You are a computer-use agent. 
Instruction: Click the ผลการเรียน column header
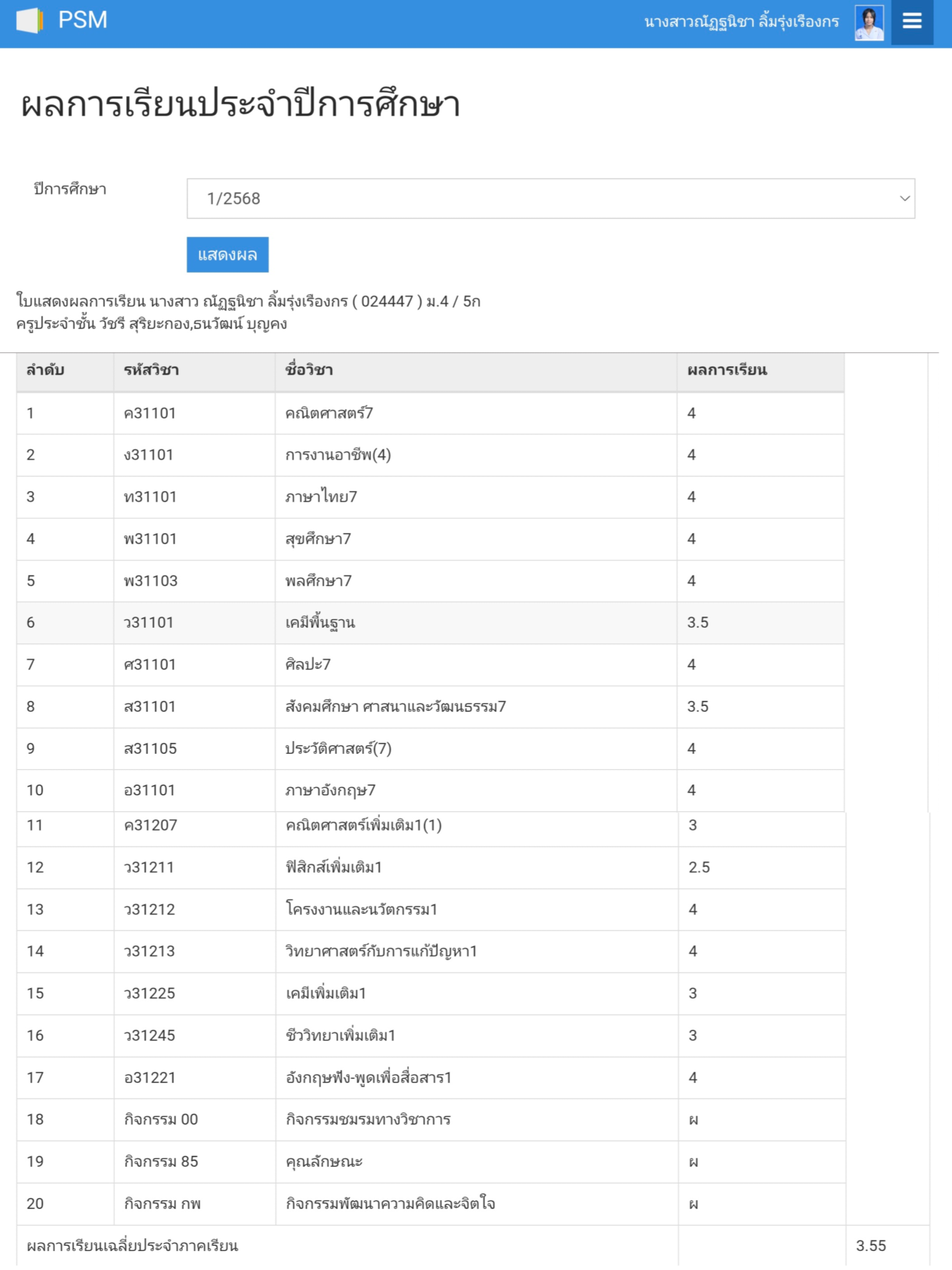[x=726, y=370]
